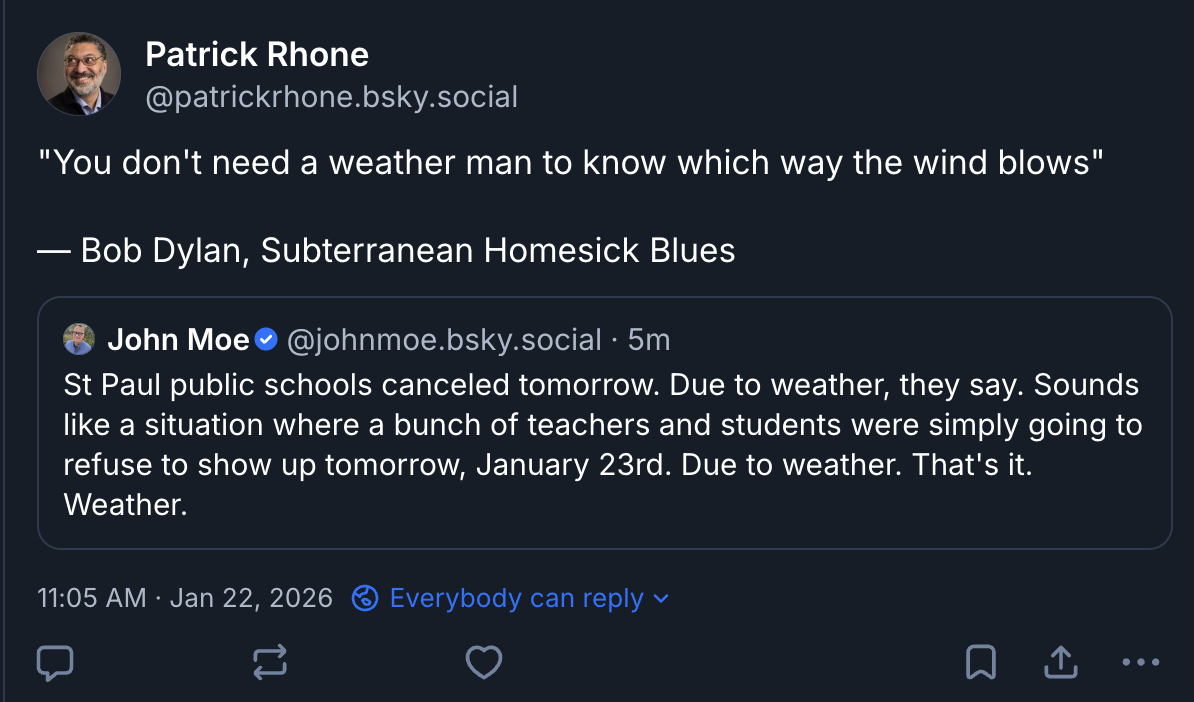Open the quoted St Paul schools post
This screenshot has width=1194, height=702.
600,445
